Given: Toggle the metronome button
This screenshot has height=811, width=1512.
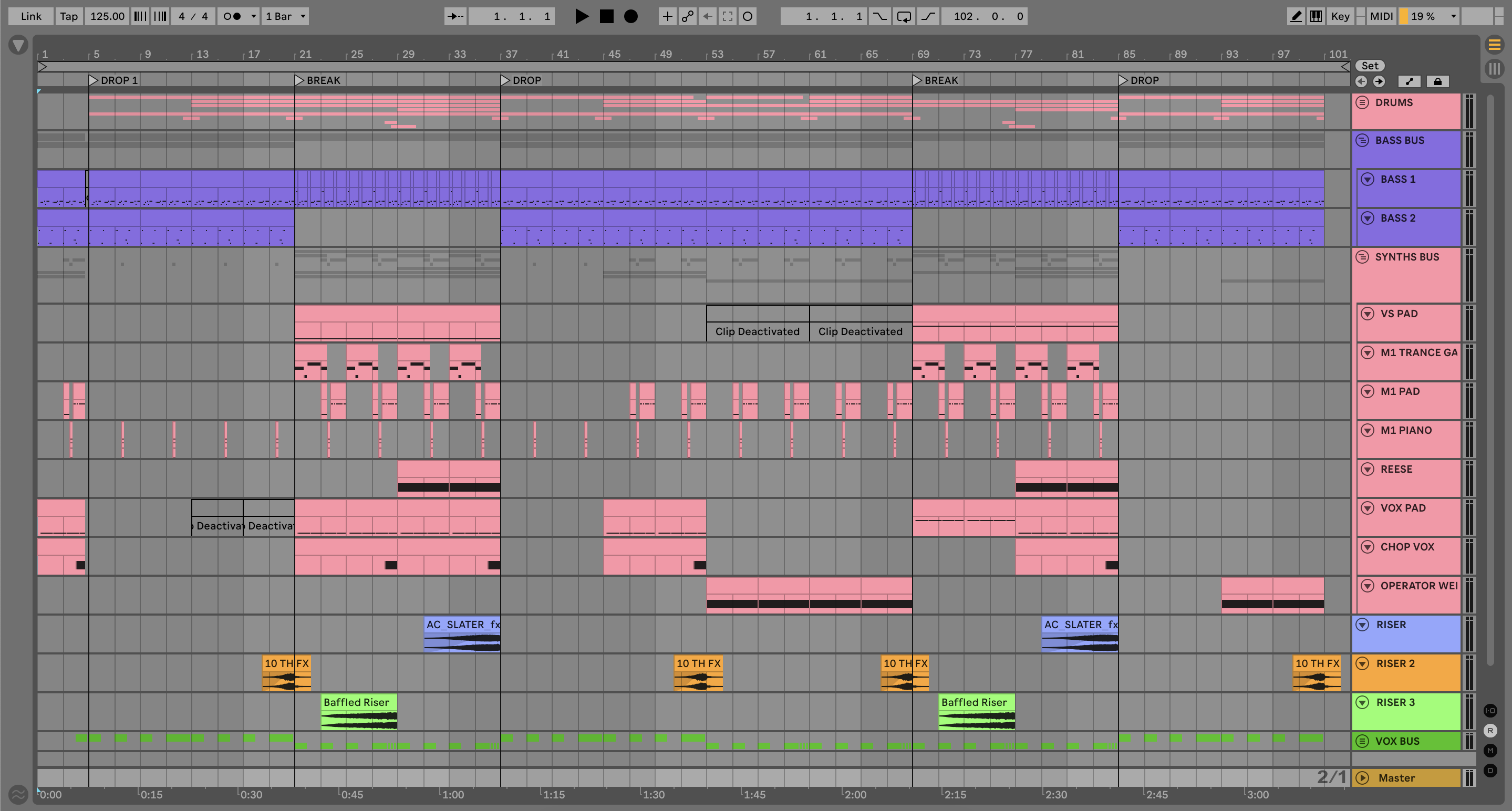Looking at the screenshot, I should [232, 16].
